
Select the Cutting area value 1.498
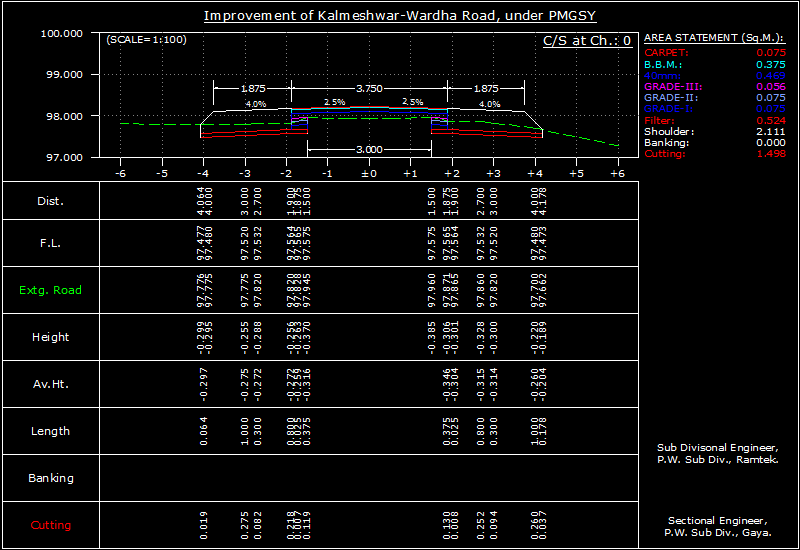coord(770,154)
